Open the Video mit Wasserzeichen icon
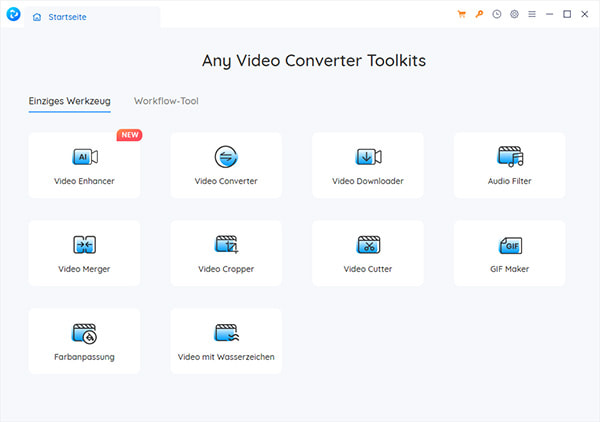The width and height of the screenshot is (600, 422). [x=227, y=333]
